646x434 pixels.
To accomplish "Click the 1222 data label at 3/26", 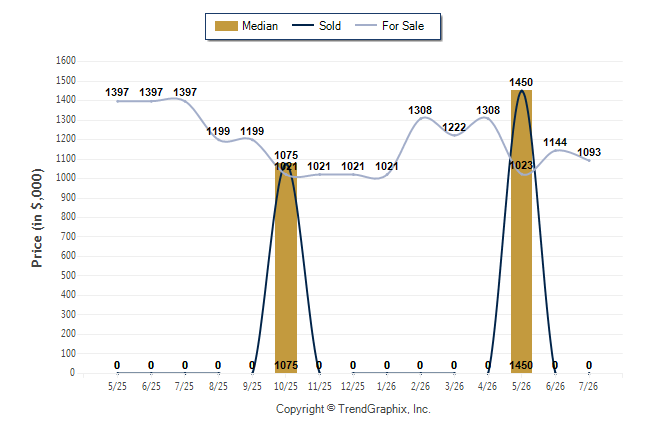I will pos(454,127).
